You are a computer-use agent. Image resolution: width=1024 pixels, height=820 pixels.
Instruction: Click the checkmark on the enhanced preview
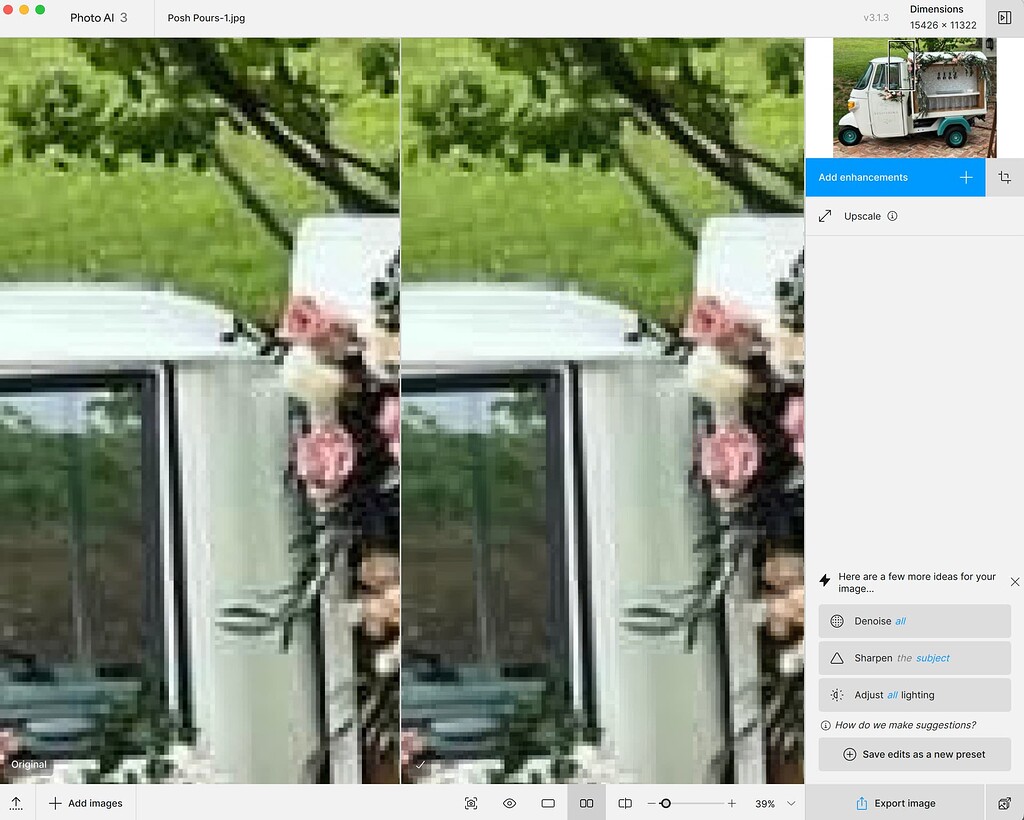point(420,764)
